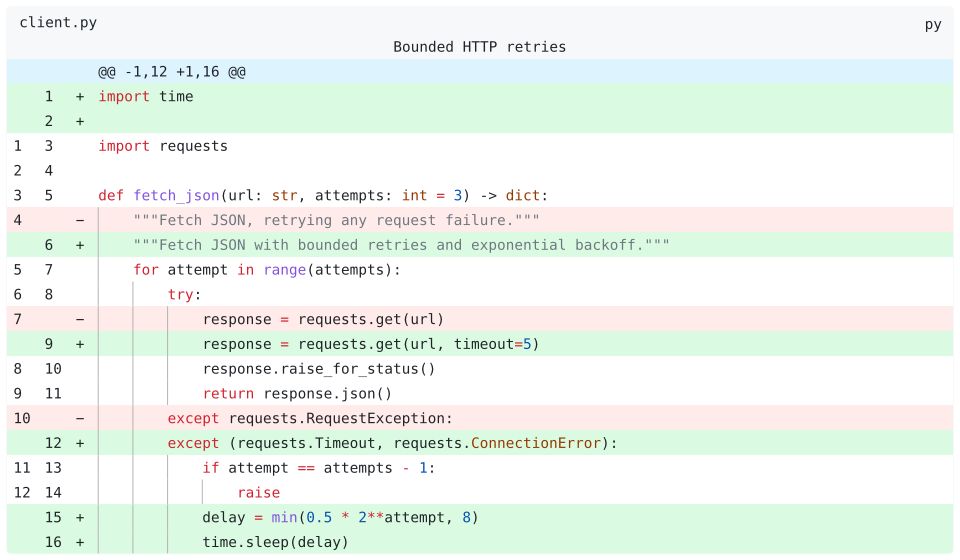The height and width of the screenshot is (560, 960).
Task: Click the 'response.raise_for_status()' line
Action: click(x=480, y=368)
